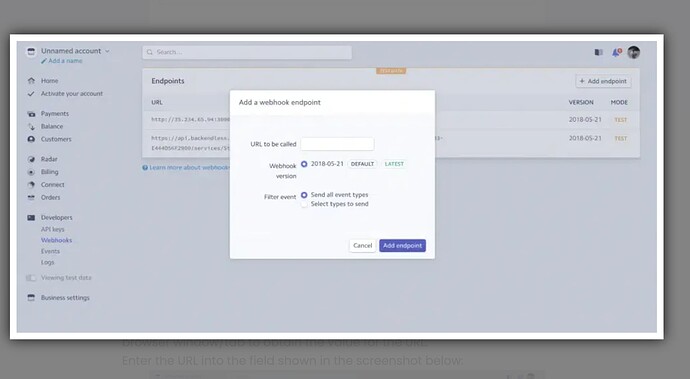Toggle the Viewing test data switch
The width and height of the screenshot is (690, 379).
pos(31,278)
